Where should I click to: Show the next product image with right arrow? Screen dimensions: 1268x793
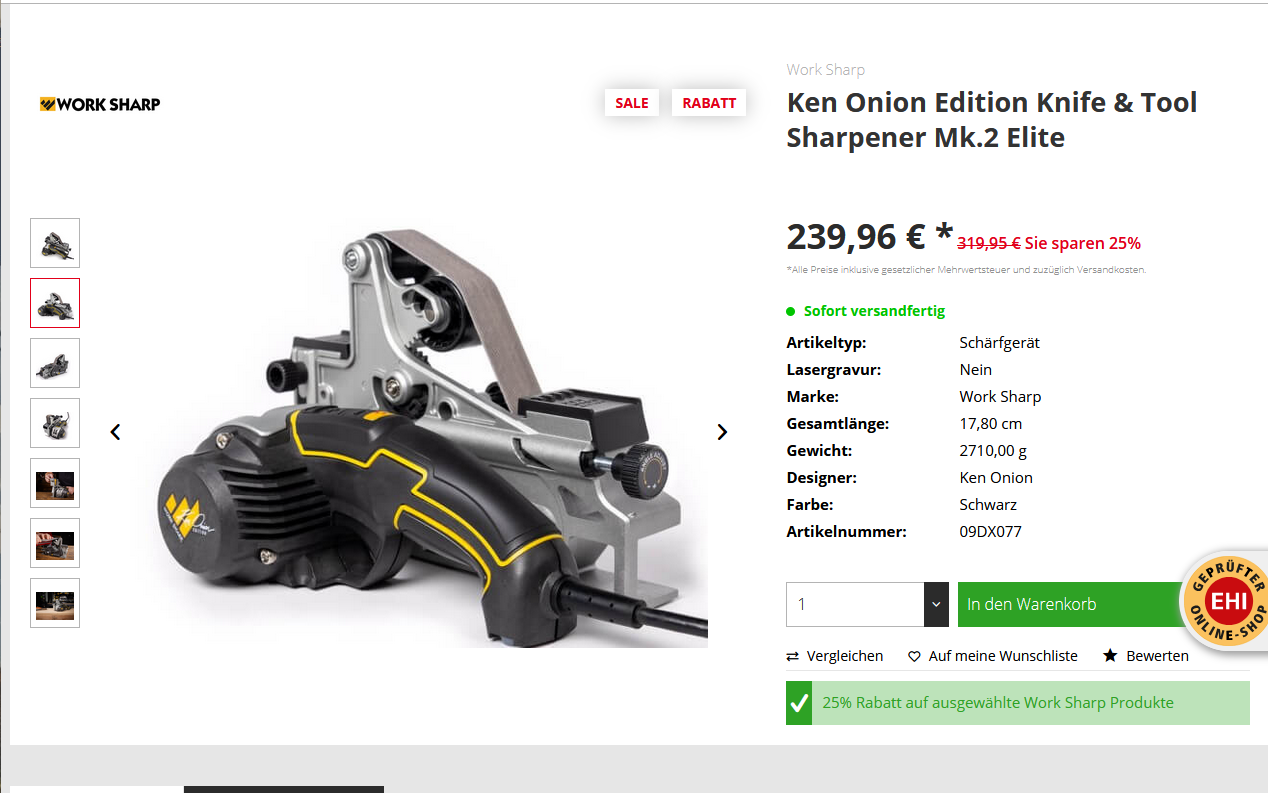(x=722, y=432)
